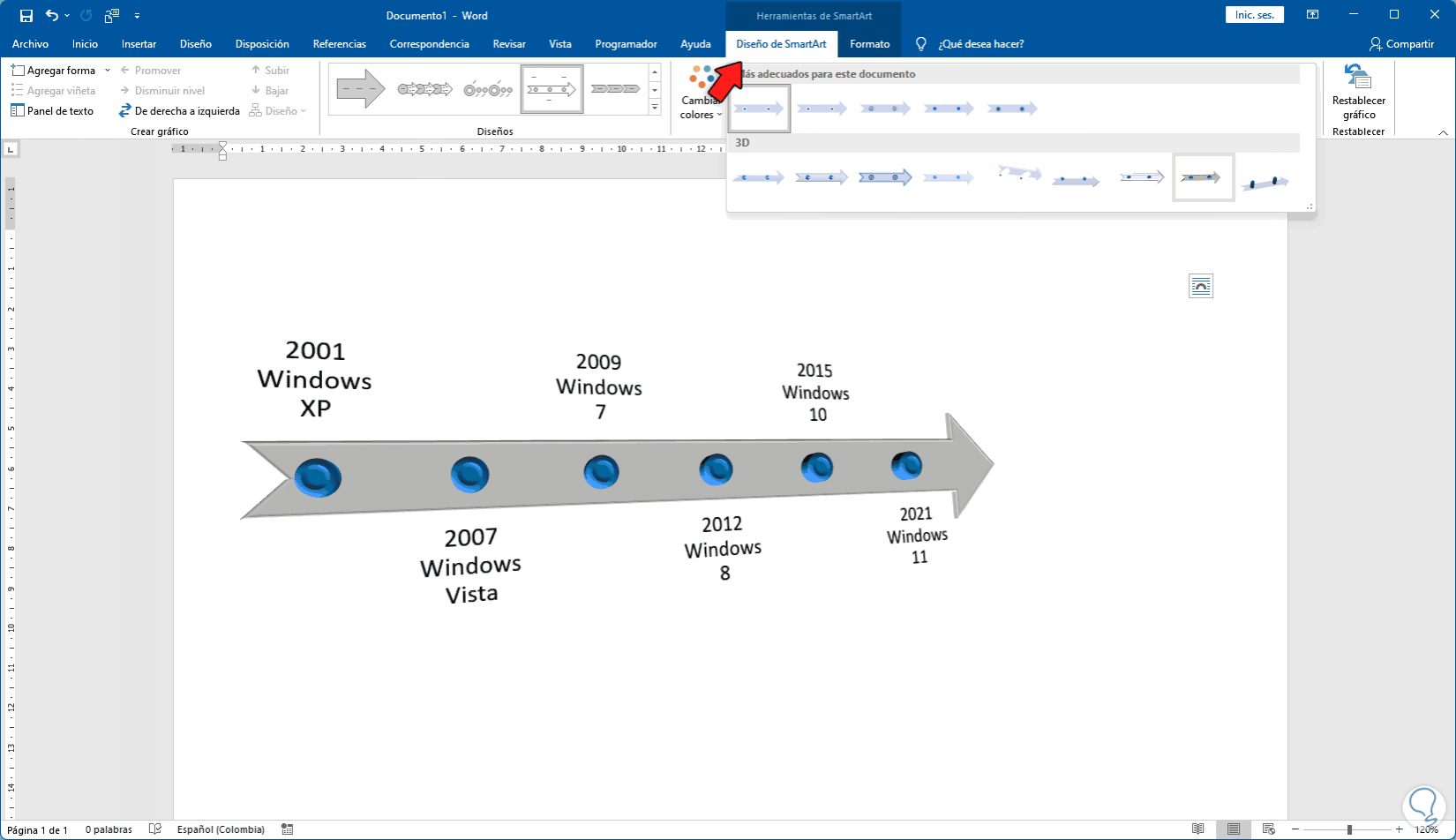Customize the Quick Access Toolbar dropdown

pyautogui.click(x=137, y=16)
